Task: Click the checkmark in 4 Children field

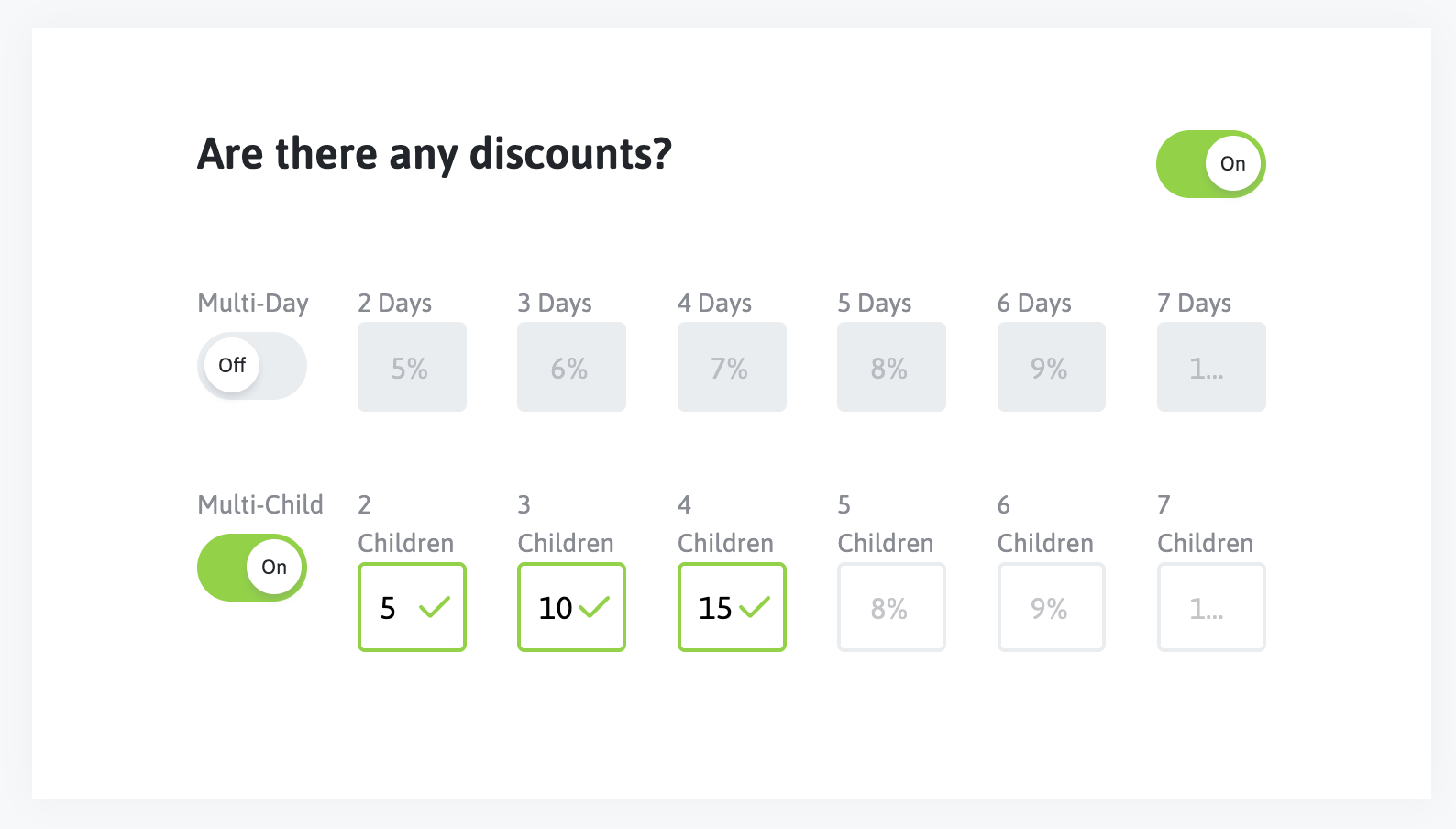Action: click(x=755, y=607)
